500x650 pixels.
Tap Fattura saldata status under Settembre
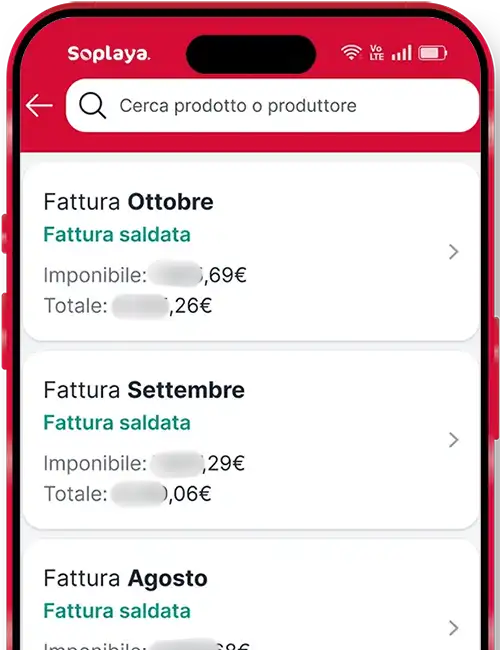click(117, 423)
